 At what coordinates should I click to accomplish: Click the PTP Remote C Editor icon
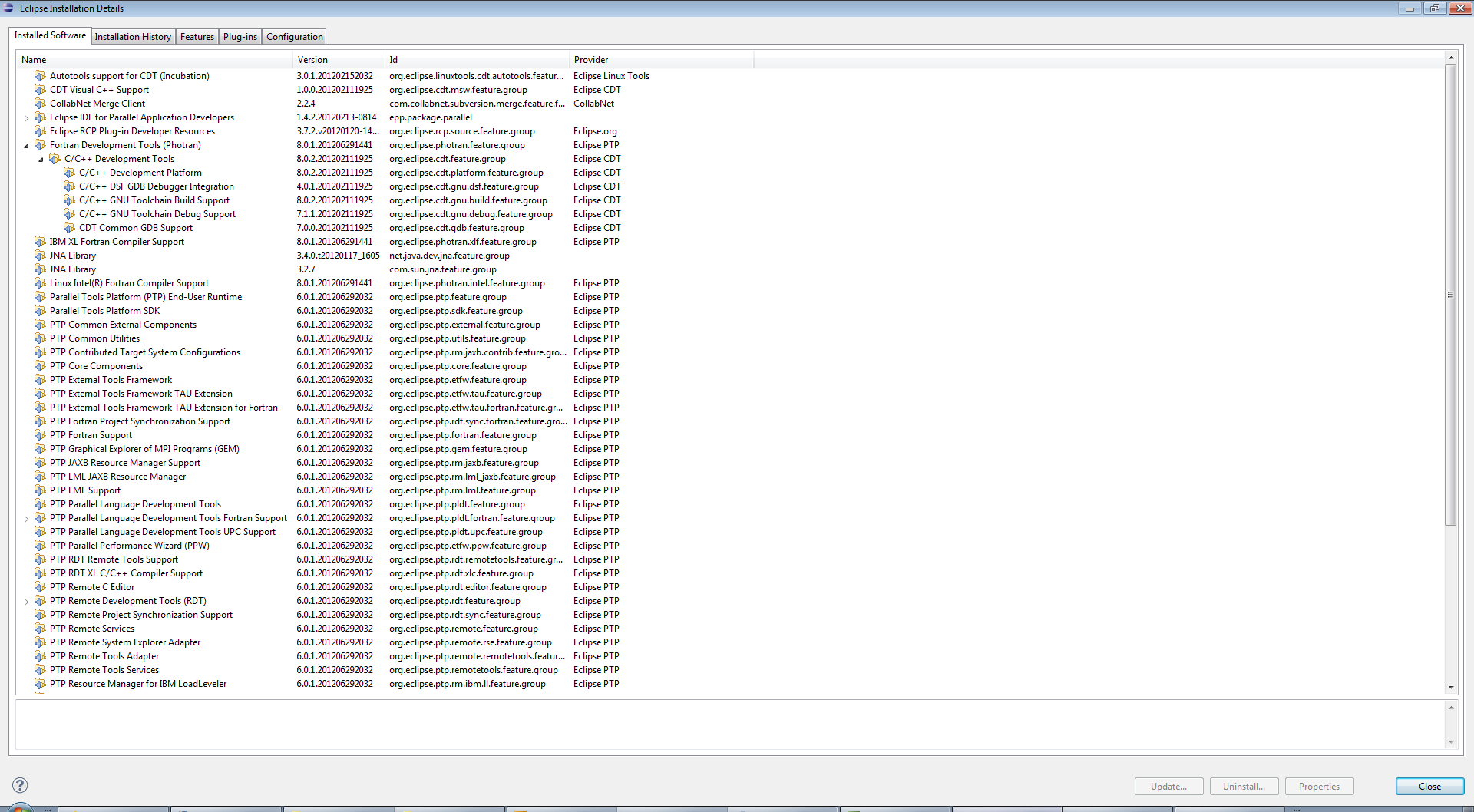pos(40,587)
